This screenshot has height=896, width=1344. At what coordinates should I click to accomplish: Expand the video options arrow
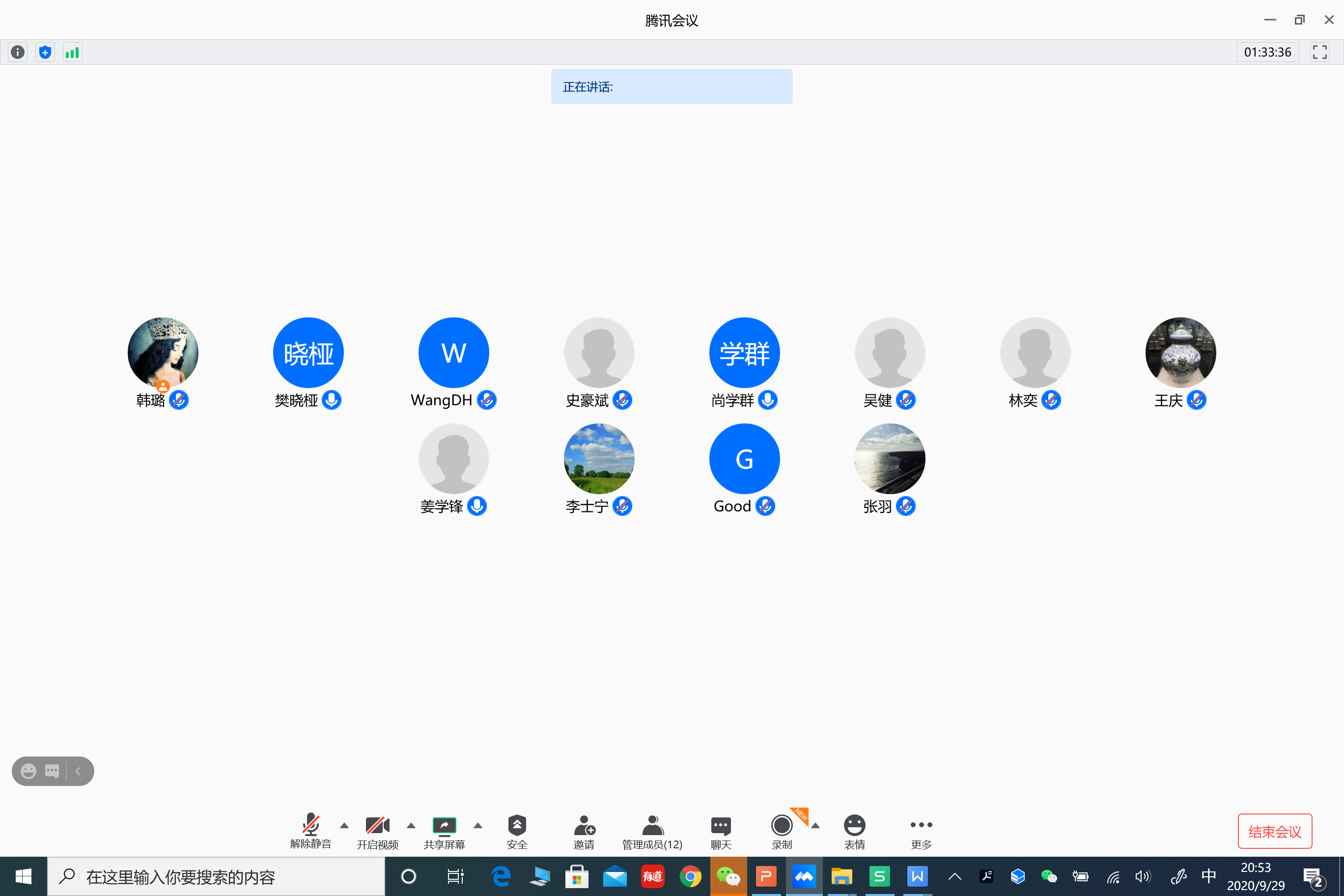tap(411, 825)
